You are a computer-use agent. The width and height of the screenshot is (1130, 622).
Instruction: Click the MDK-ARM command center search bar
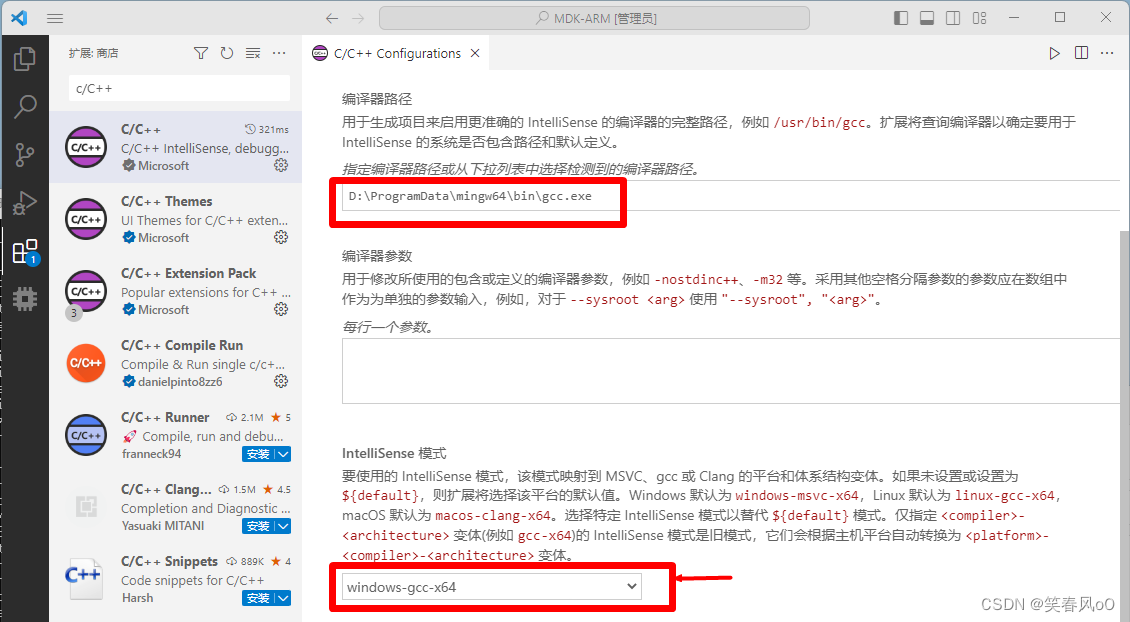[595, 18]
